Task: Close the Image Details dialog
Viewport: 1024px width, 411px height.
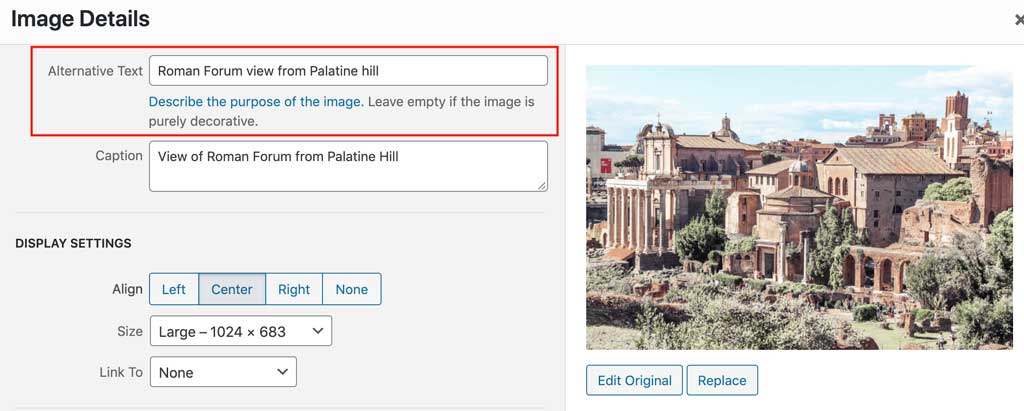Action: [x=1018, y=19]
